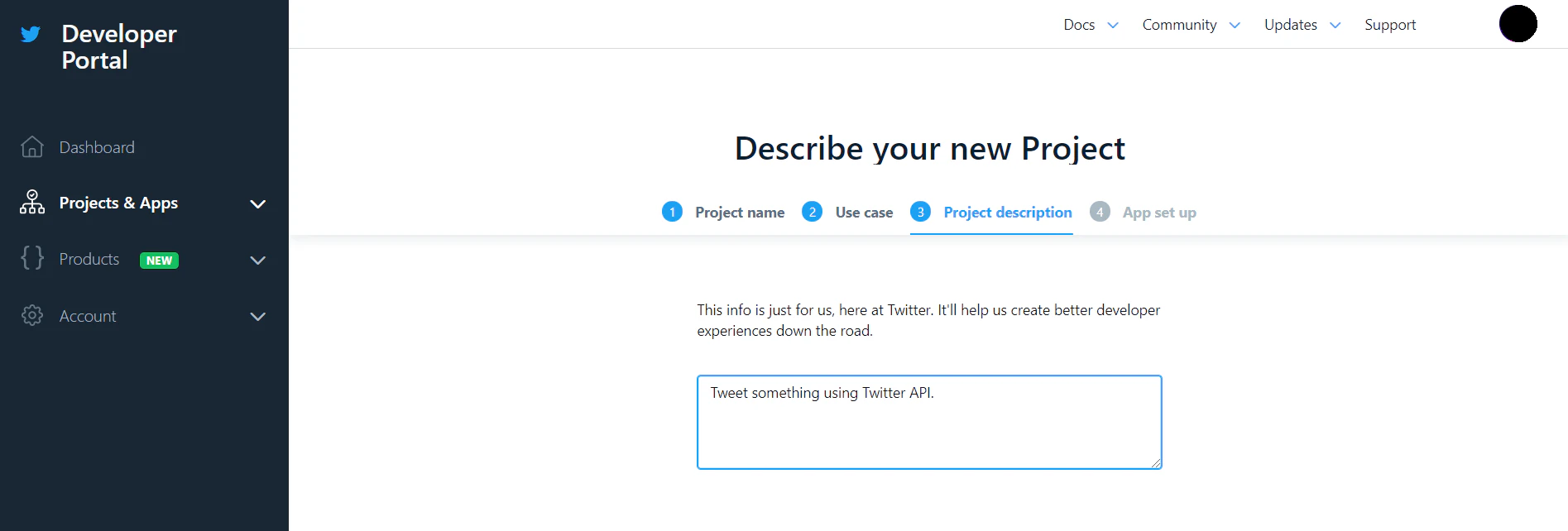Open the Updates dropdown menu
1568x531 pixels.
tap(1302, 25)
